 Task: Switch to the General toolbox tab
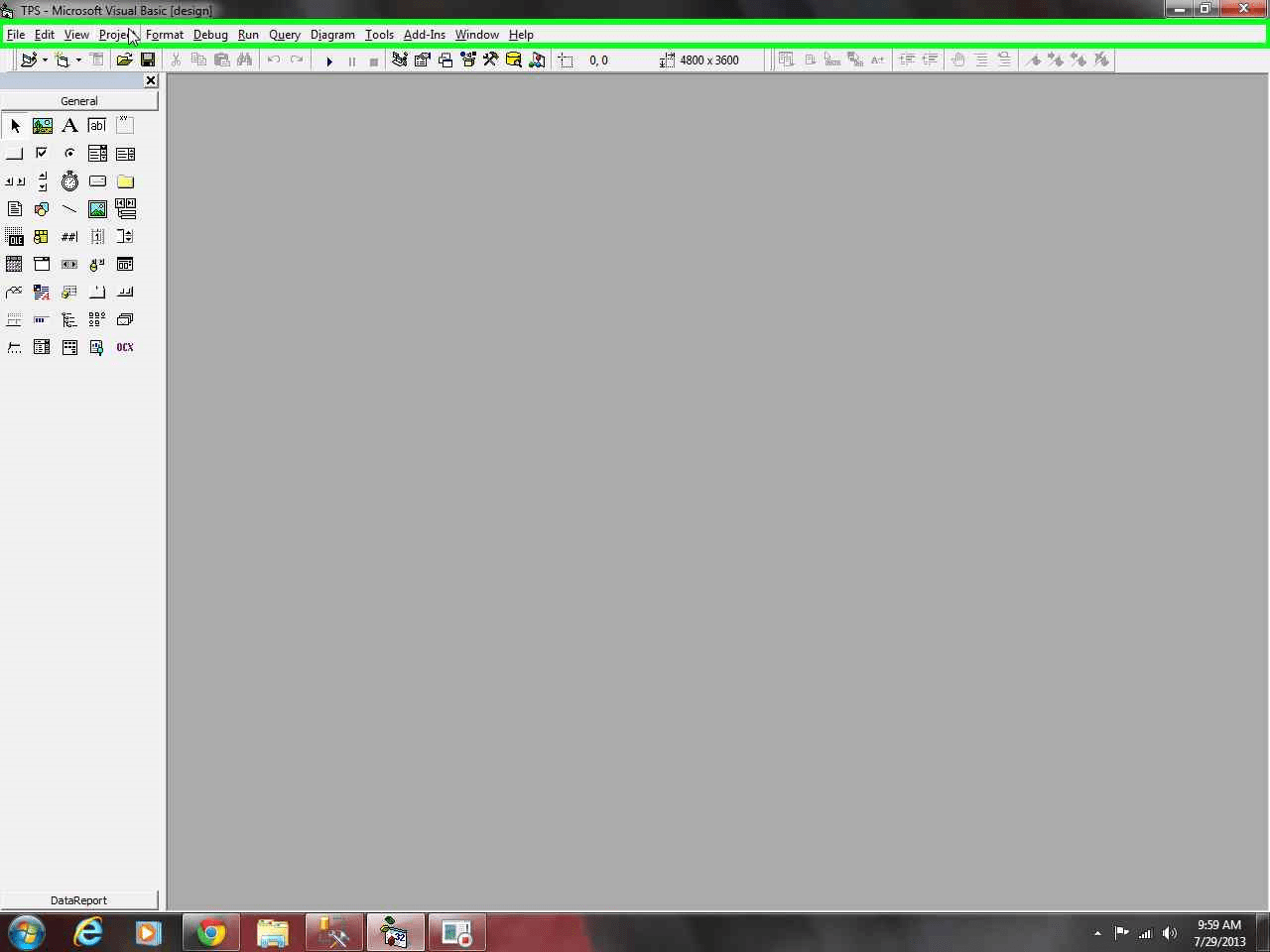click(x=79, y=101)
